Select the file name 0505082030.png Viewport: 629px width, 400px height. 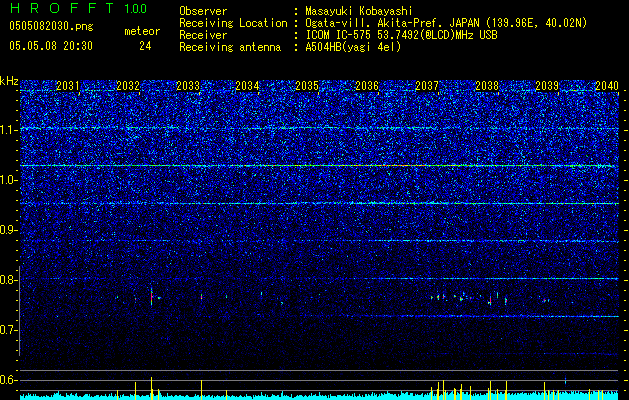51,27
